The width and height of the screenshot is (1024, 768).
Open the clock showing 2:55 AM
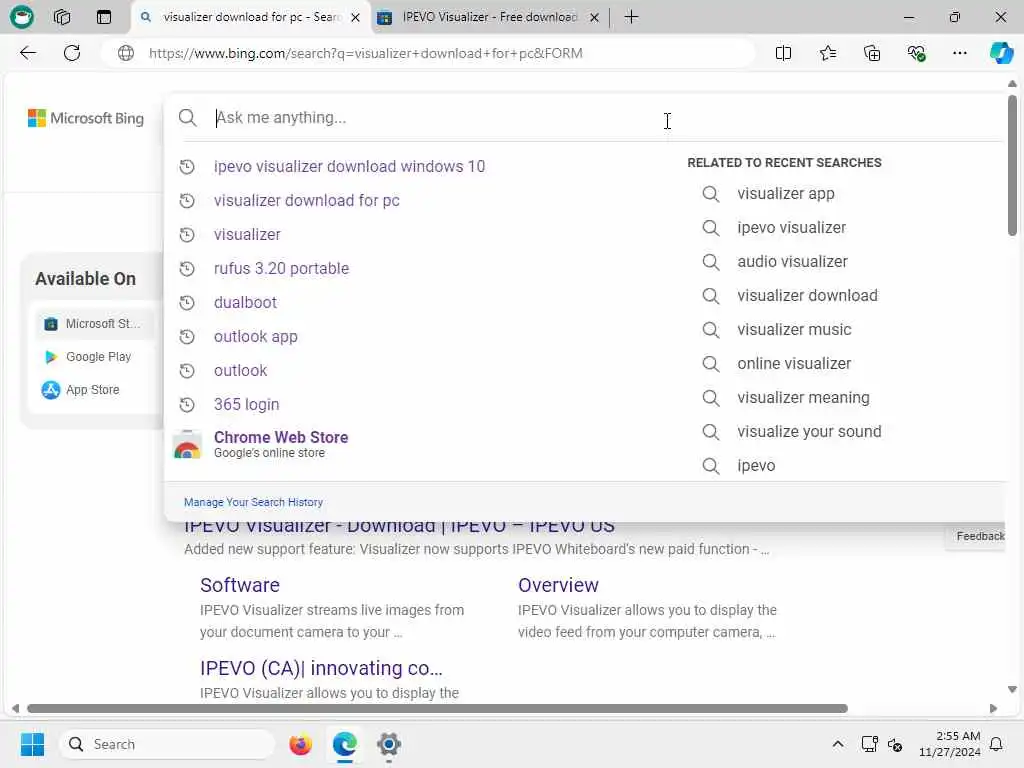[950, 744]
